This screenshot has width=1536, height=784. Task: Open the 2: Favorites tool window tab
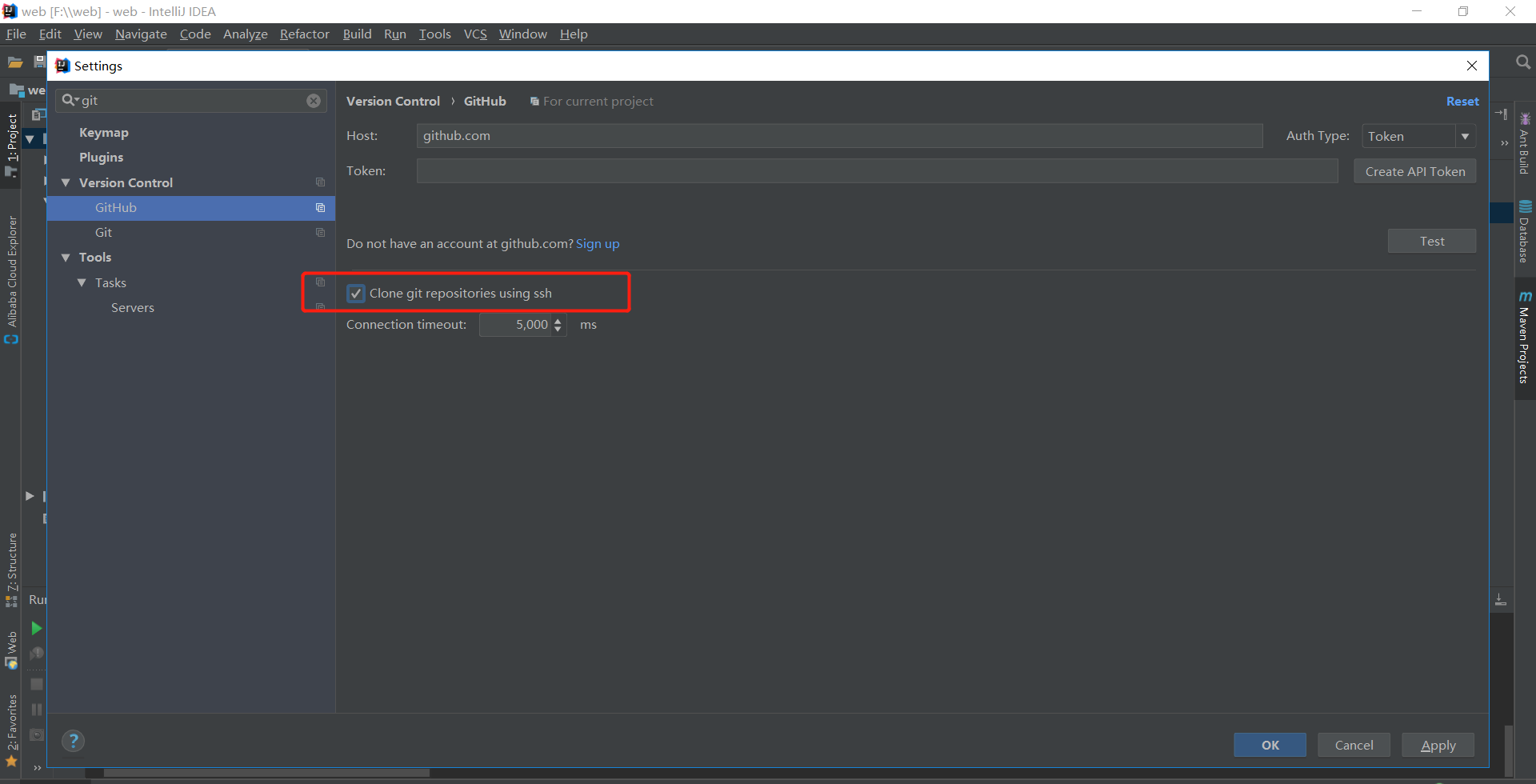click(11, 730)
